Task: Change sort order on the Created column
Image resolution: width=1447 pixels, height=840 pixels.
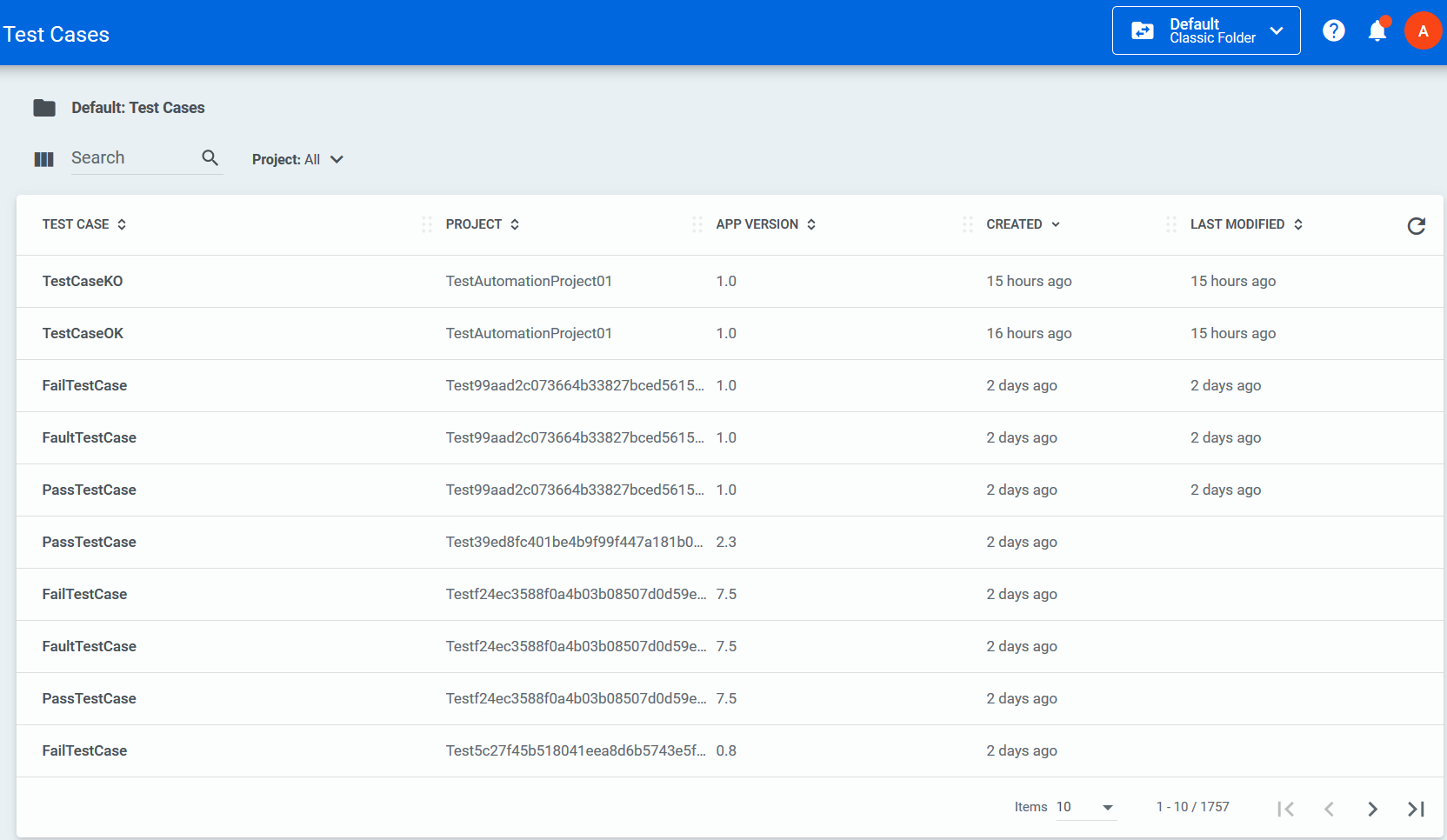Action: [1024, 224]
